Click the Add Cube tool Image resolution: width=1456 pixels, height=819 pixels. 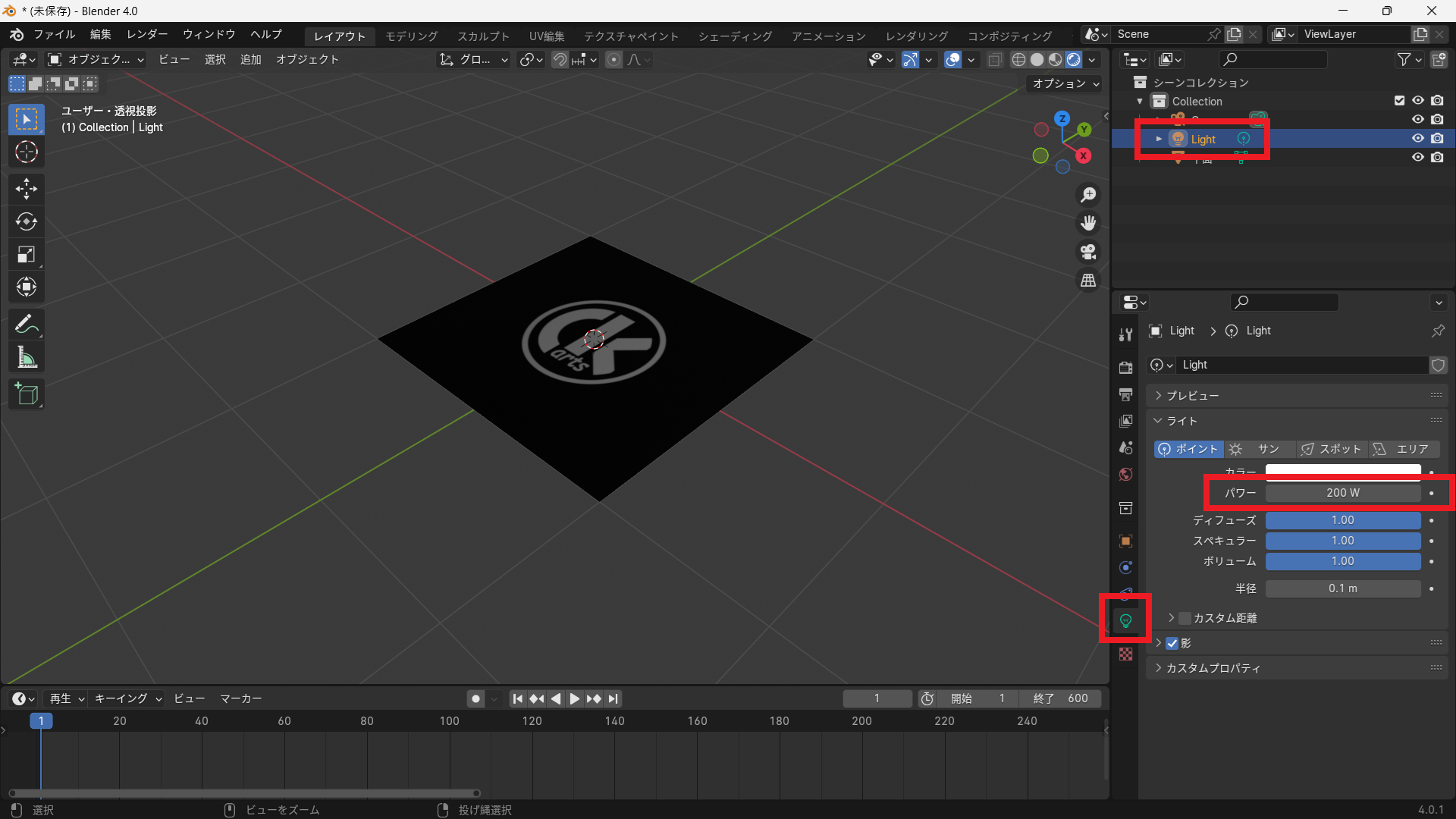[x=27, y=394]
